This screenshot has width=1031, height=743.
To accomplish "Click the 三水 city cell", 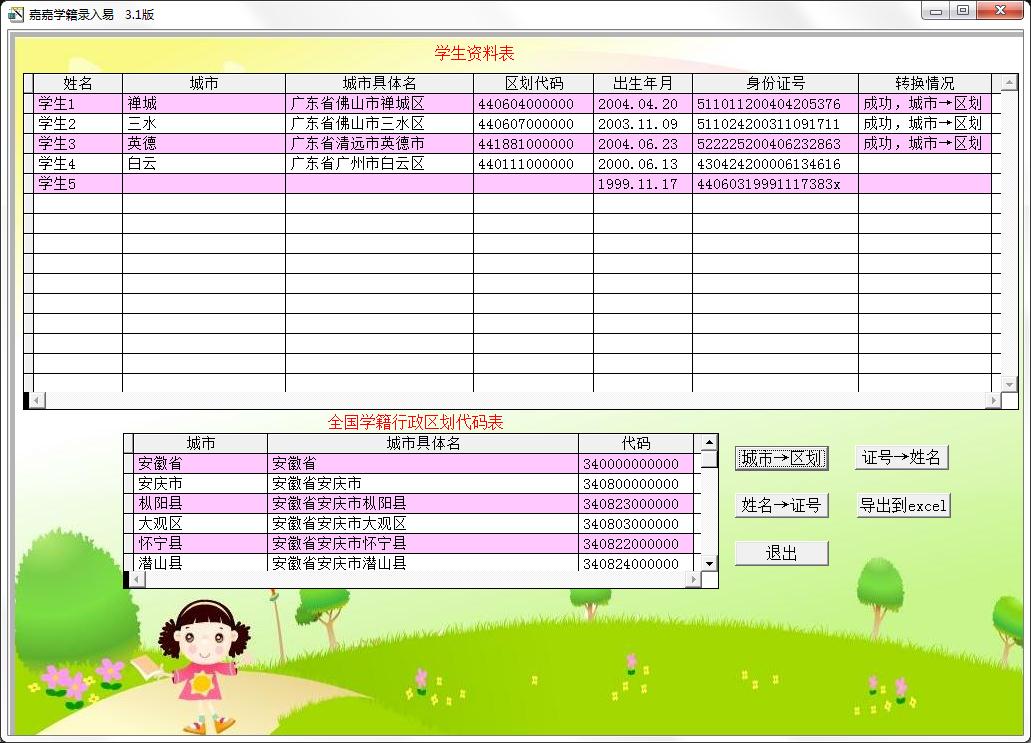I will point(204,124).
